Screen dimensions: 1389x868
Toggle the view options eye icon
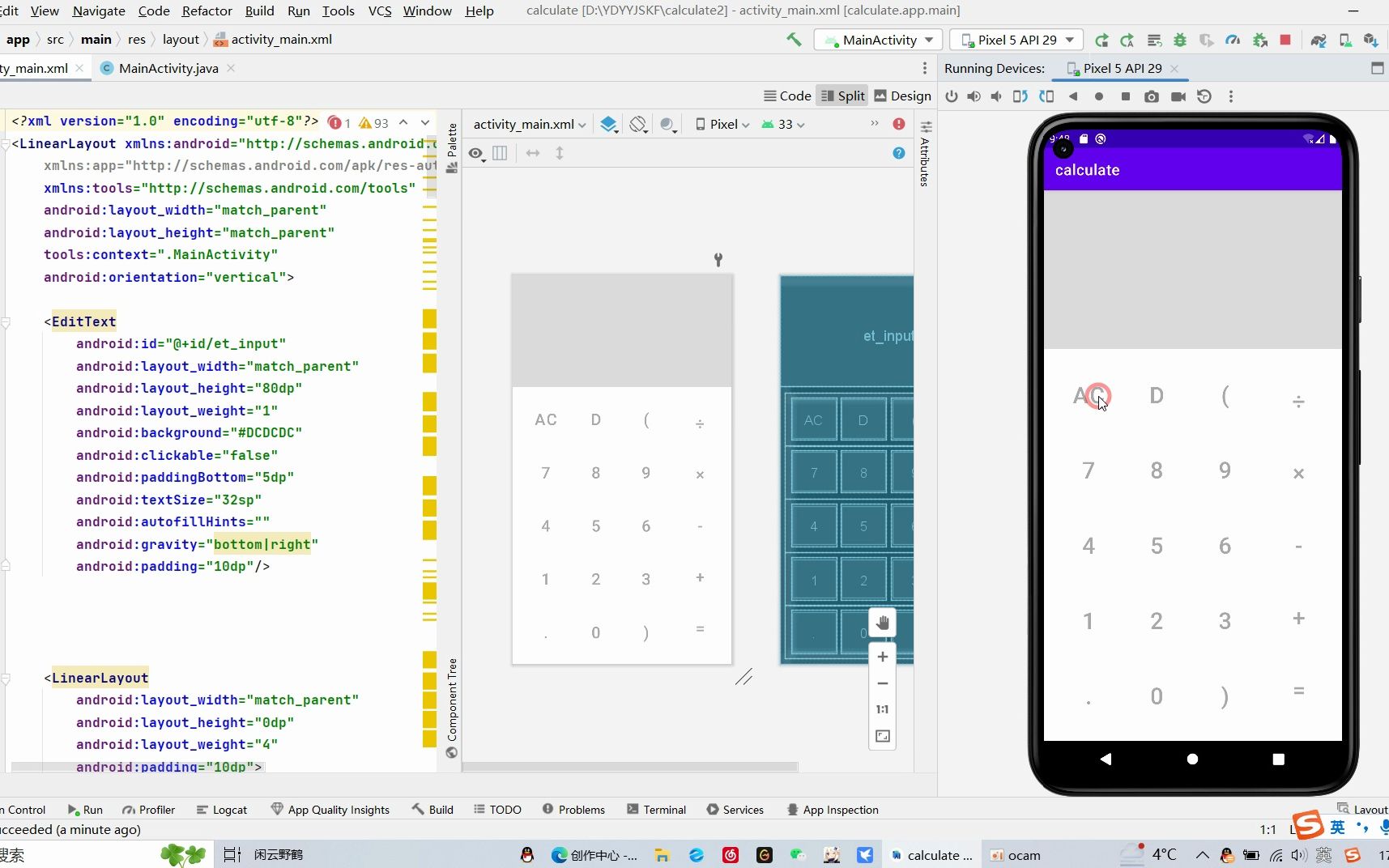coord(475,153)
